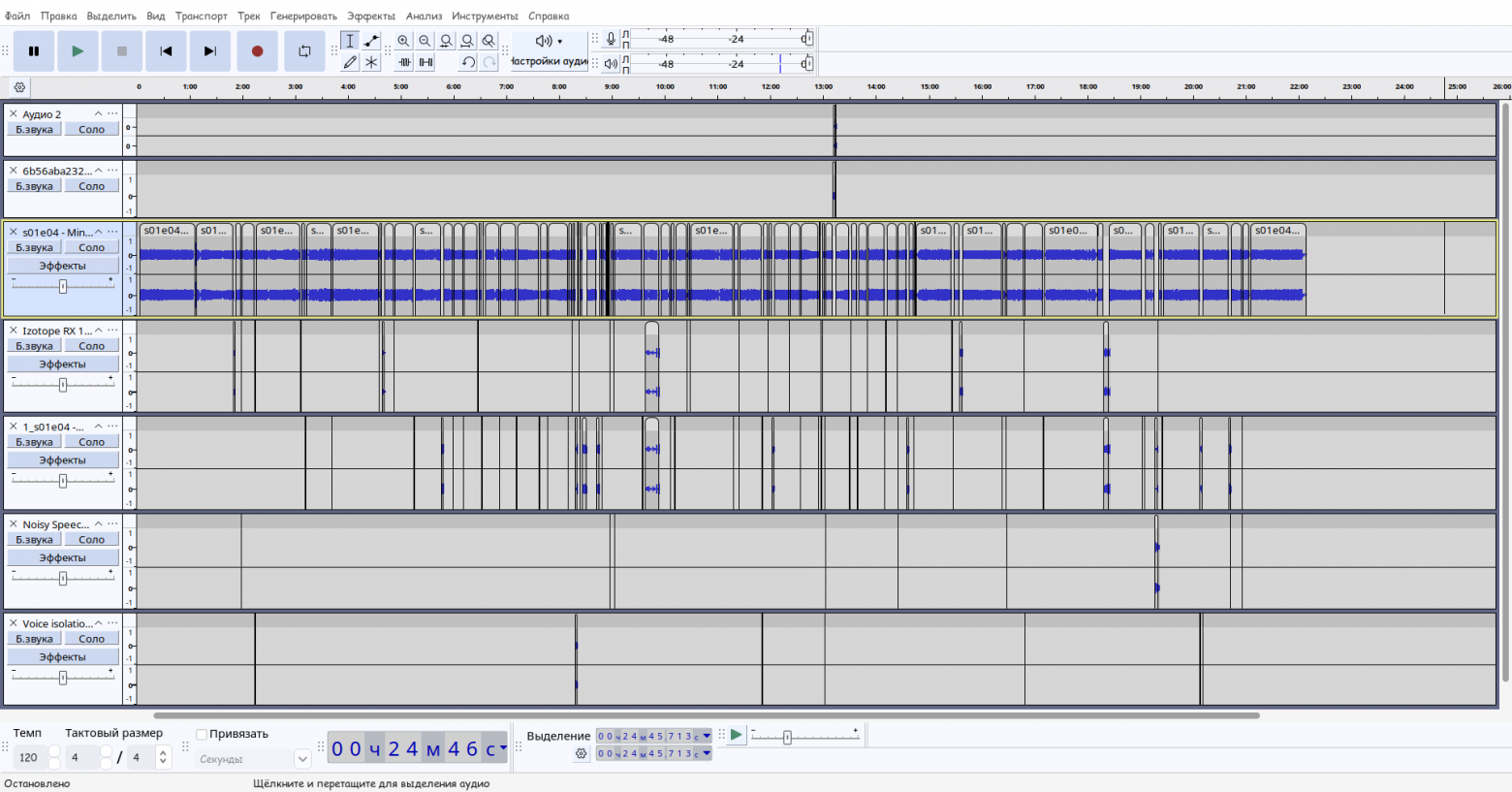Click the microphone record meter icon

[x=611, y=39]
